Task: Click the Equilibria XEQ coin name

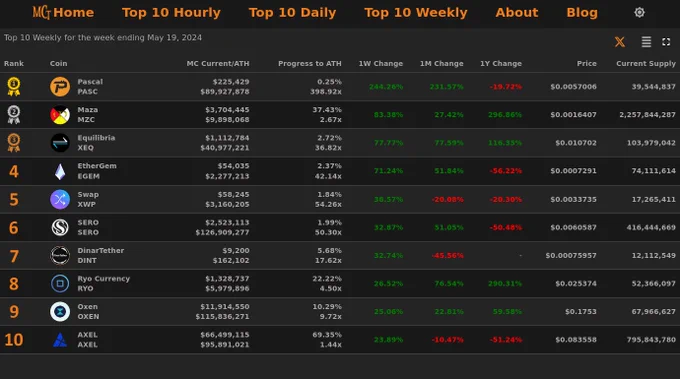Action: tap(96, 143)
